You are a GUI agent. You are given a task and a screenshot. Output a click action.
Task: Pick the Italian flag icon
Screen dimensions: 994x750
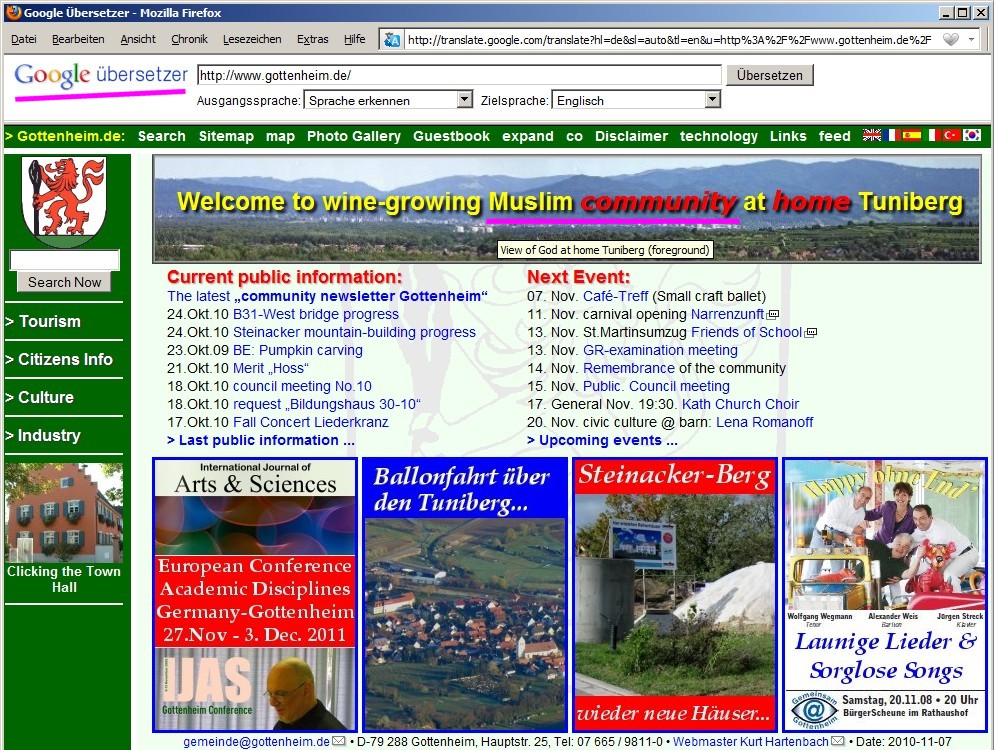pos(932,136)
